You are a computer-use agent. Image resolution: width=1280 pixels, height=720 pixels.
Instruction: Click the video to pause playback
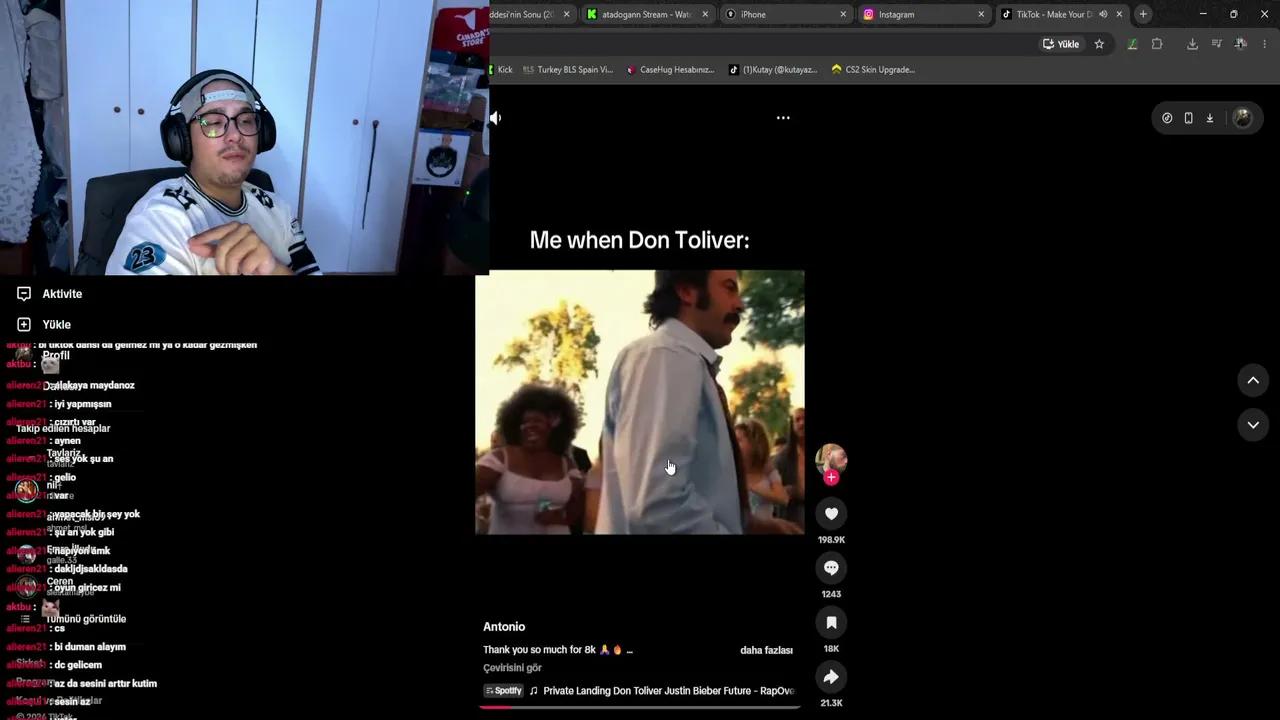[640, 402]
